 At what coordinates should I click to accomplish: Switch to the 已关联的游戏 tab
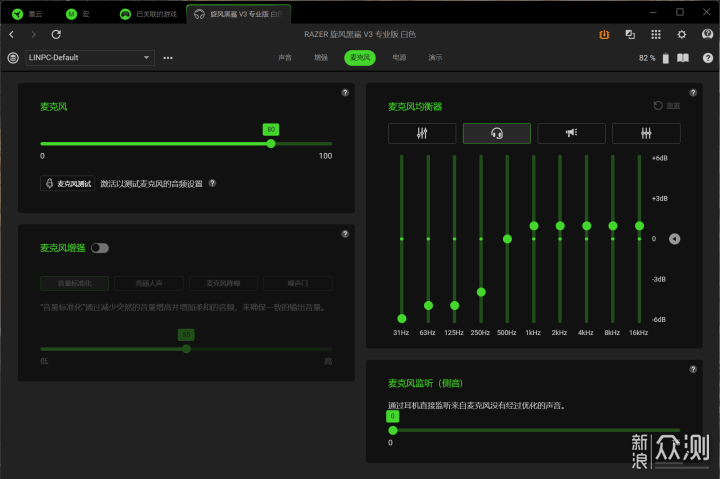pyautogui.click(x=148, y=14)
